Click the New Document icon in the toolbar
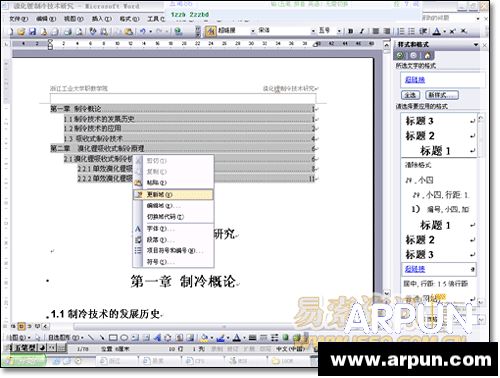Image resolution: width=500 pixels, height=378 pixels. pyautogui.click(x=10, y=31)
